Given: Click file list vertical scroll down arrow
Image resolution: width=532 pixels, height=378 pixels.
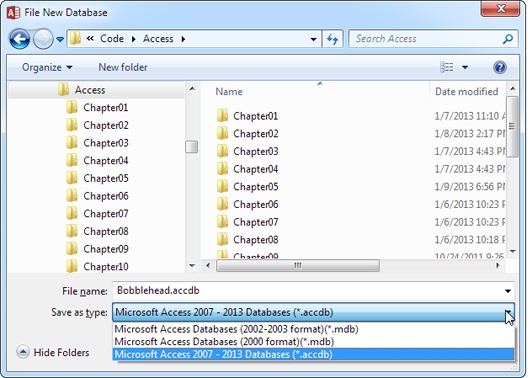Looking at the screenshot, I should (x=513, y=251).
